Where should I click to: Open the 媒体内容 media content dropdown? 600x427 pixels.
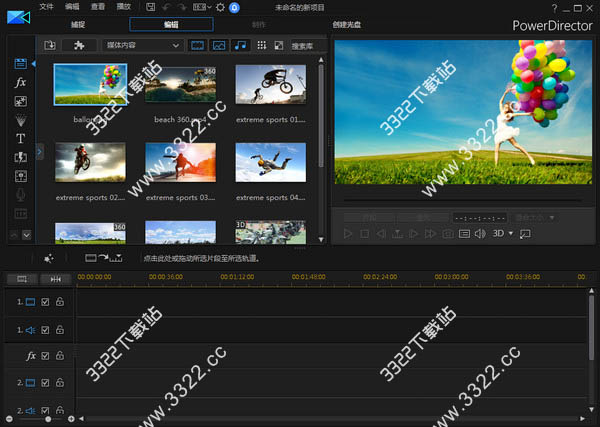(x=142, y=46)
